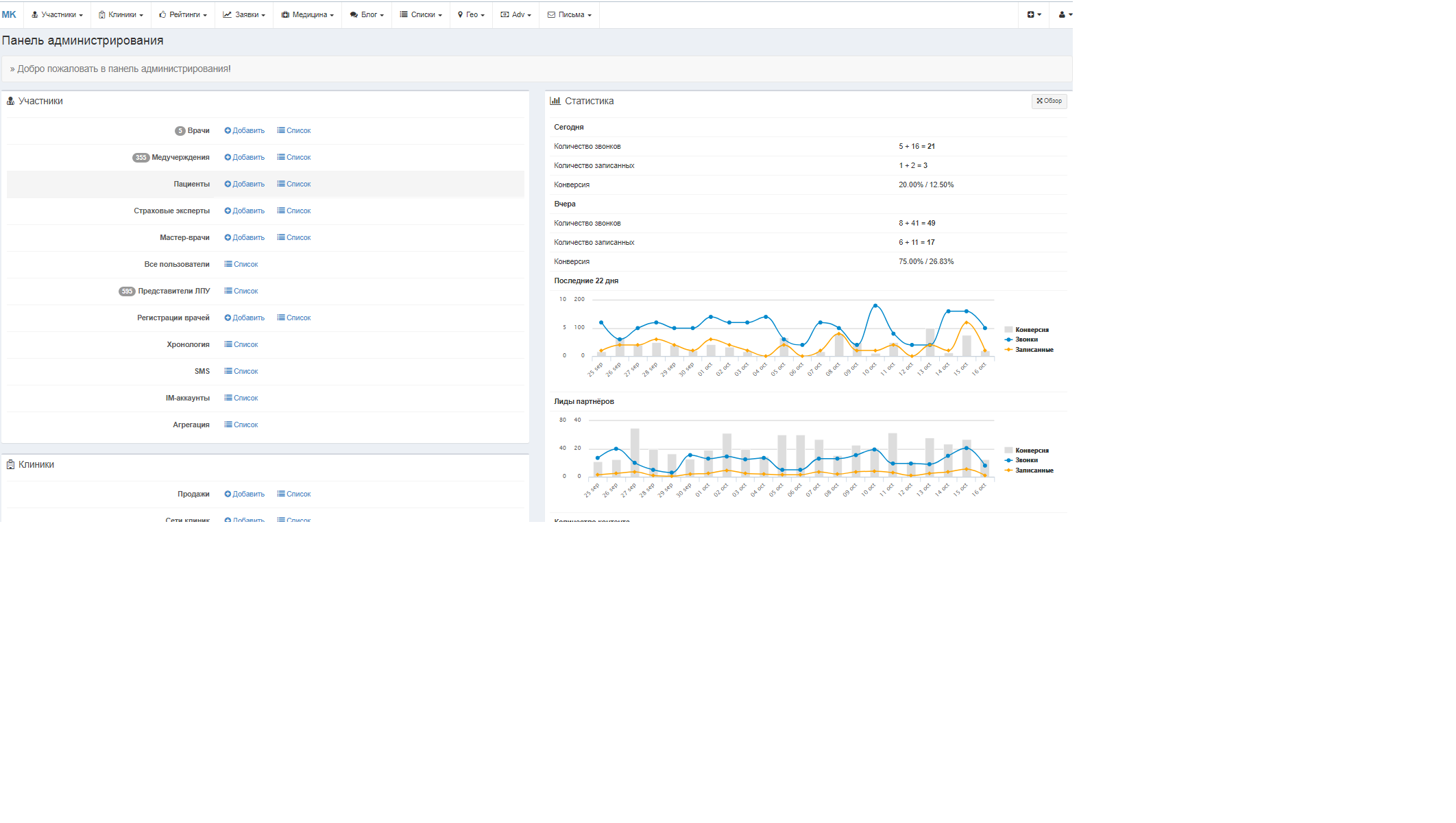
Task: Click the Статистика bar chart icon
Action: [555, 101]
